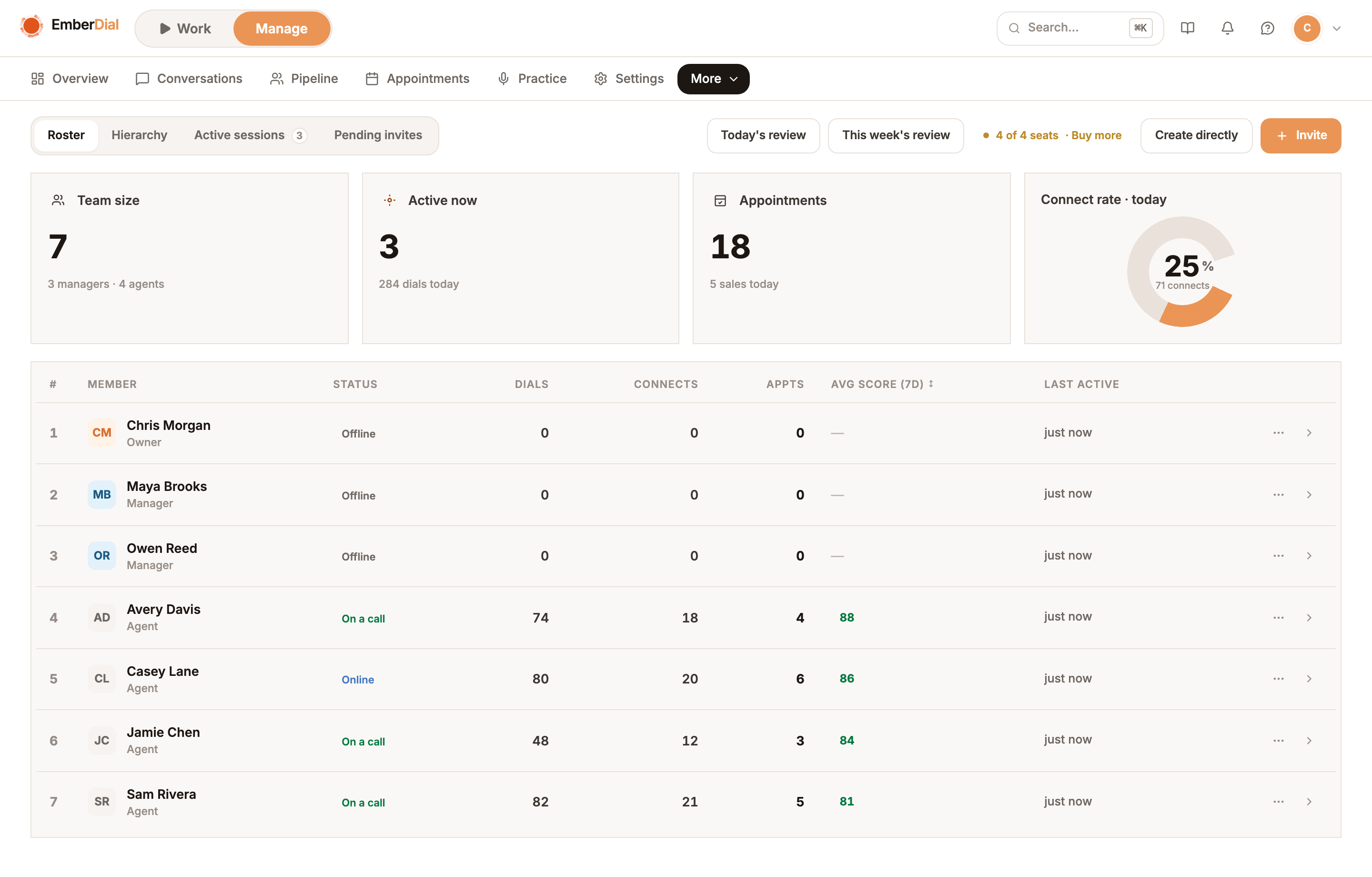
Task: Open more options for Maya Brooks
Action: [x=1279, y=494]
